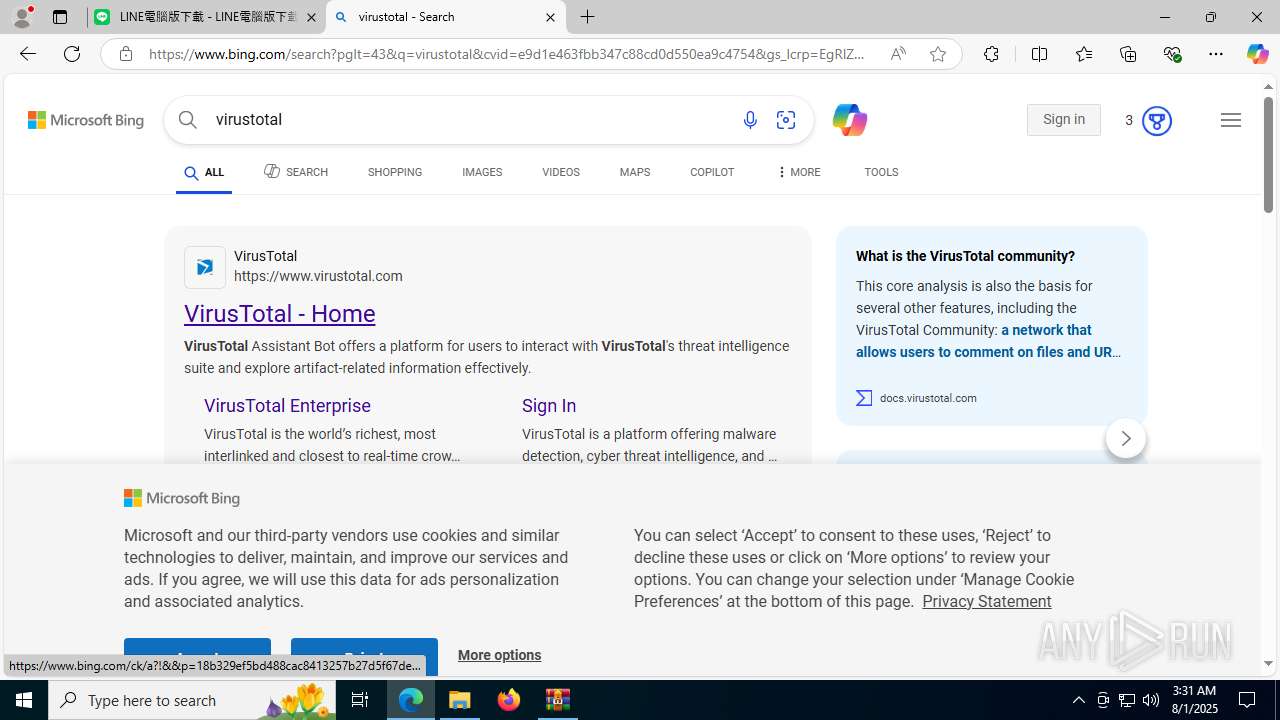The width and height of the screenshot is (1280, 720).
Task: Open the notification center icon
Action: tap(1248, 700)
